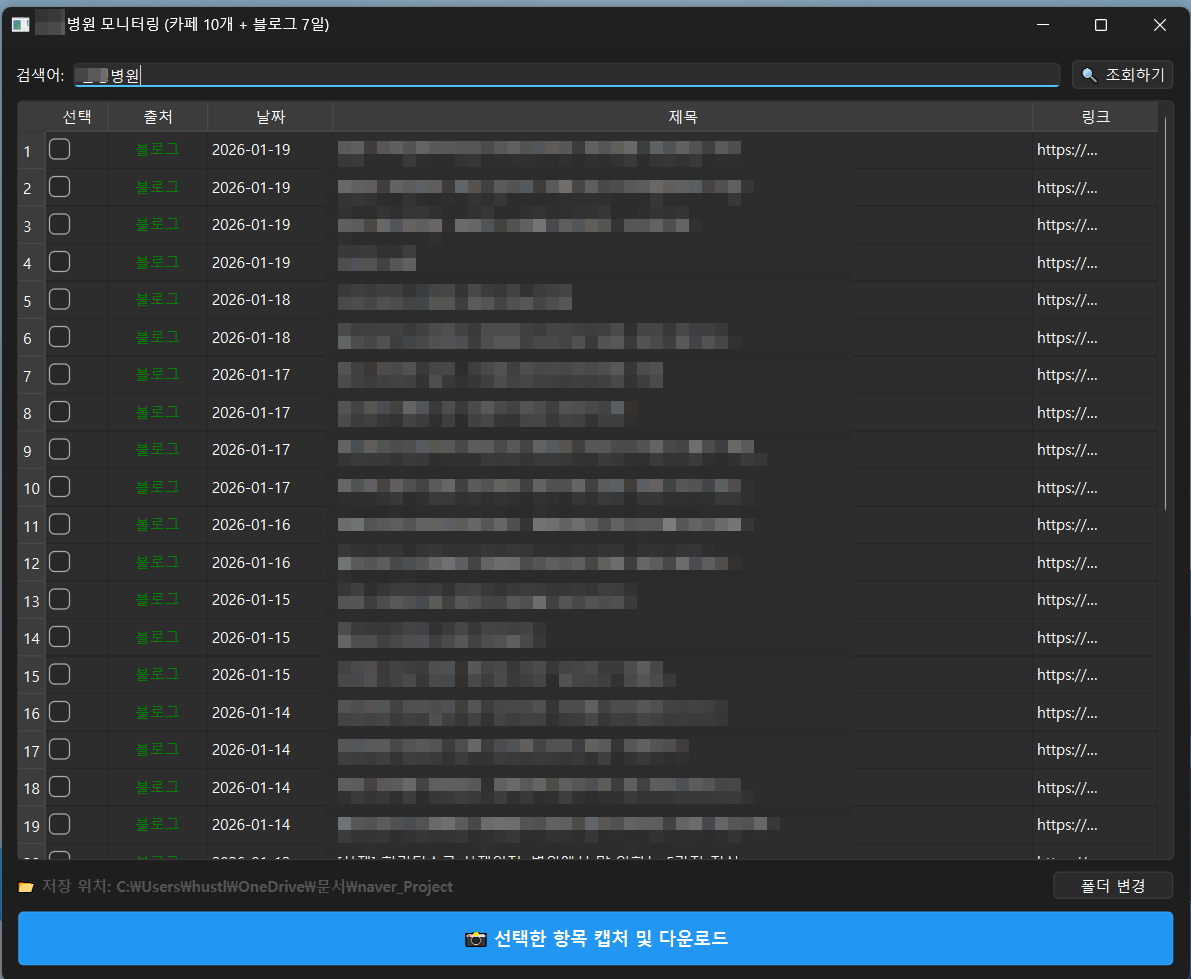Viewport: 1191px width, 979px height.
Task: Click the 폴더 변경 button
Action: click(x=1113, y=886)
